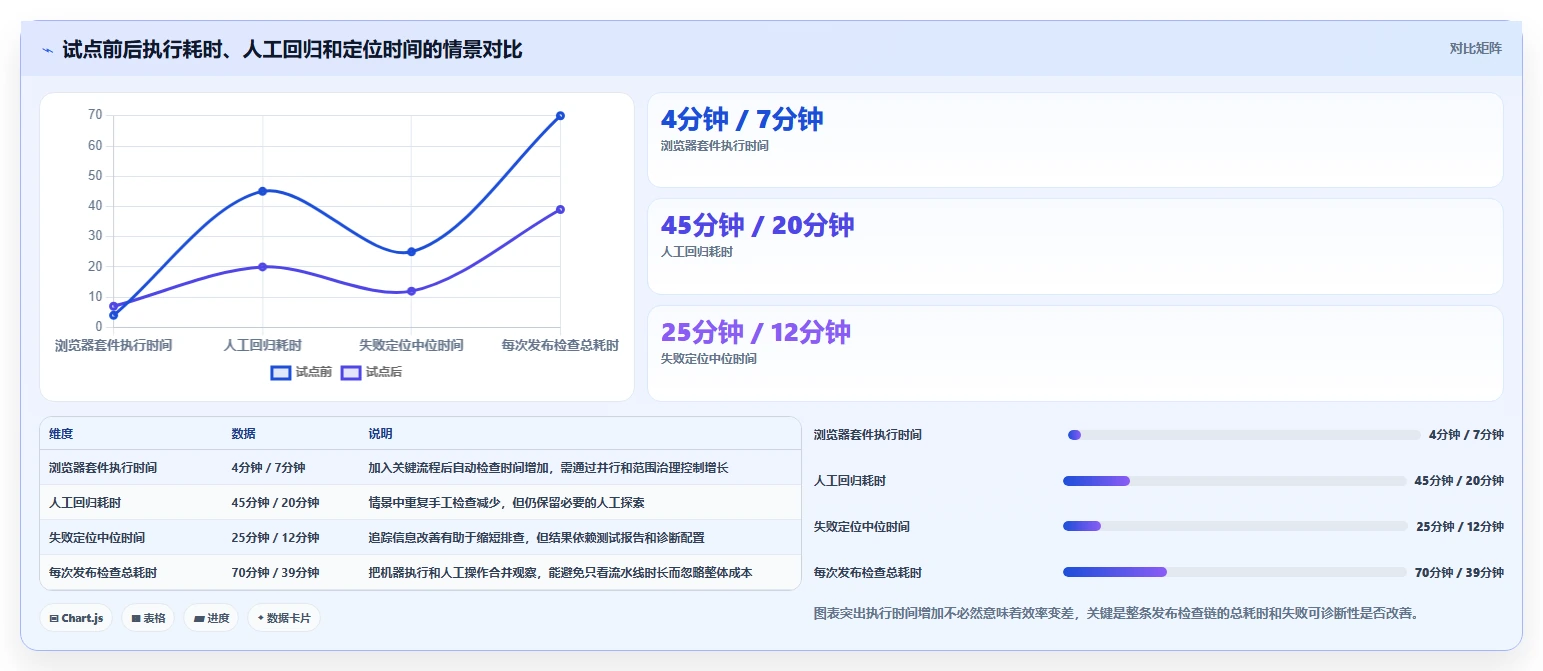
Task: Click card subtitle 失败定位中位时间 under 25分钟
Action: click(x=709, y=359)
